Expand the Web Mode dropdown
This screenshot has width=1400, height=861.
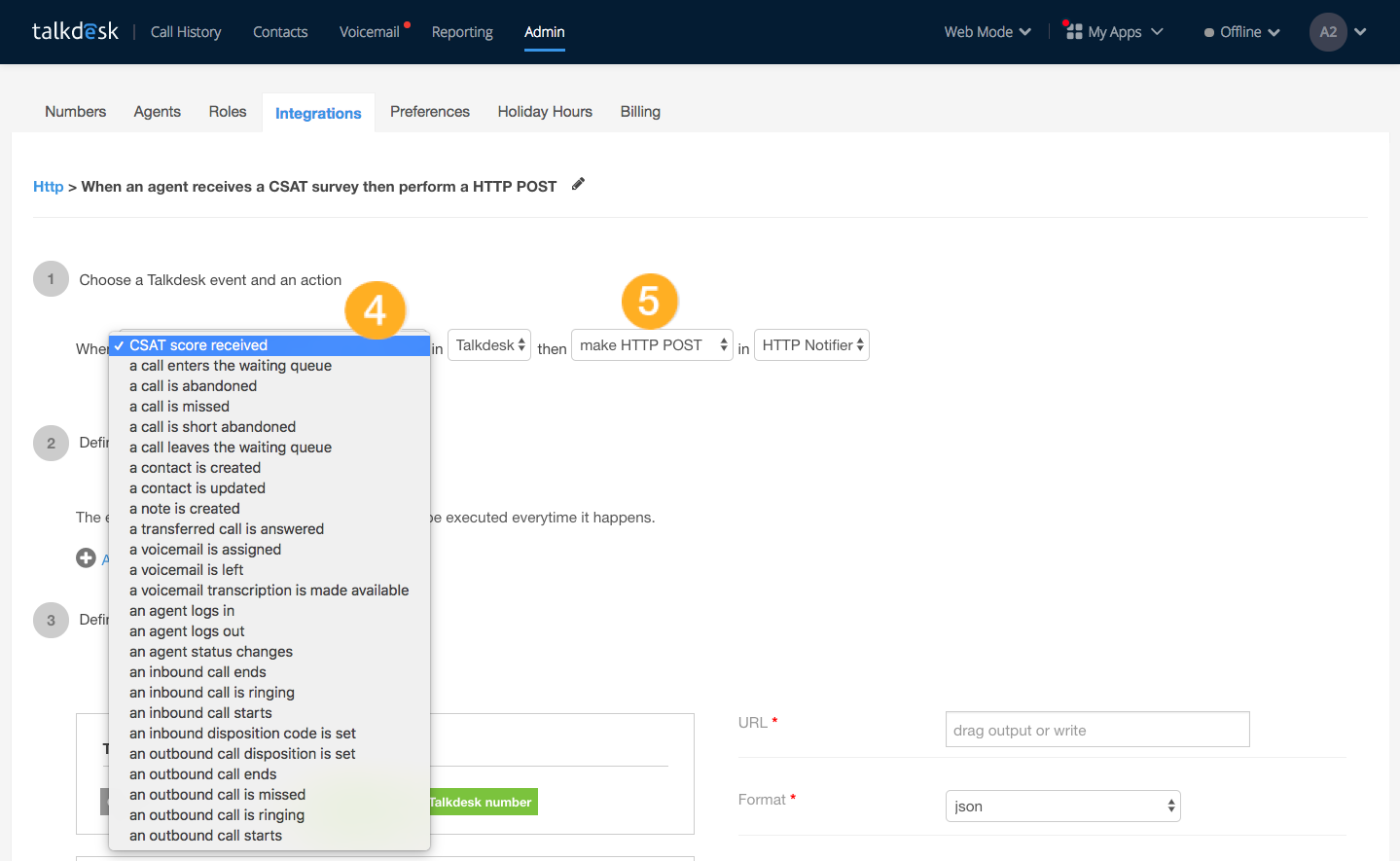987,31
